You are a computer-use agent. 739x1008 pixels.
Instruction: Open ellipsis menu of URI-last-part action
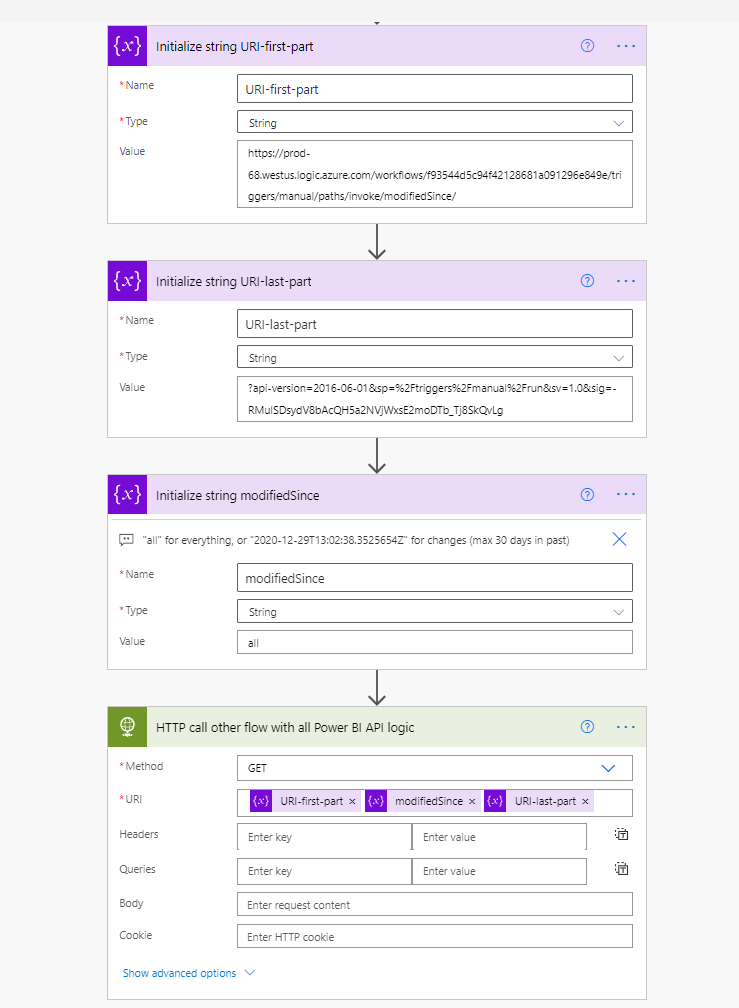(x=626, y=281)
